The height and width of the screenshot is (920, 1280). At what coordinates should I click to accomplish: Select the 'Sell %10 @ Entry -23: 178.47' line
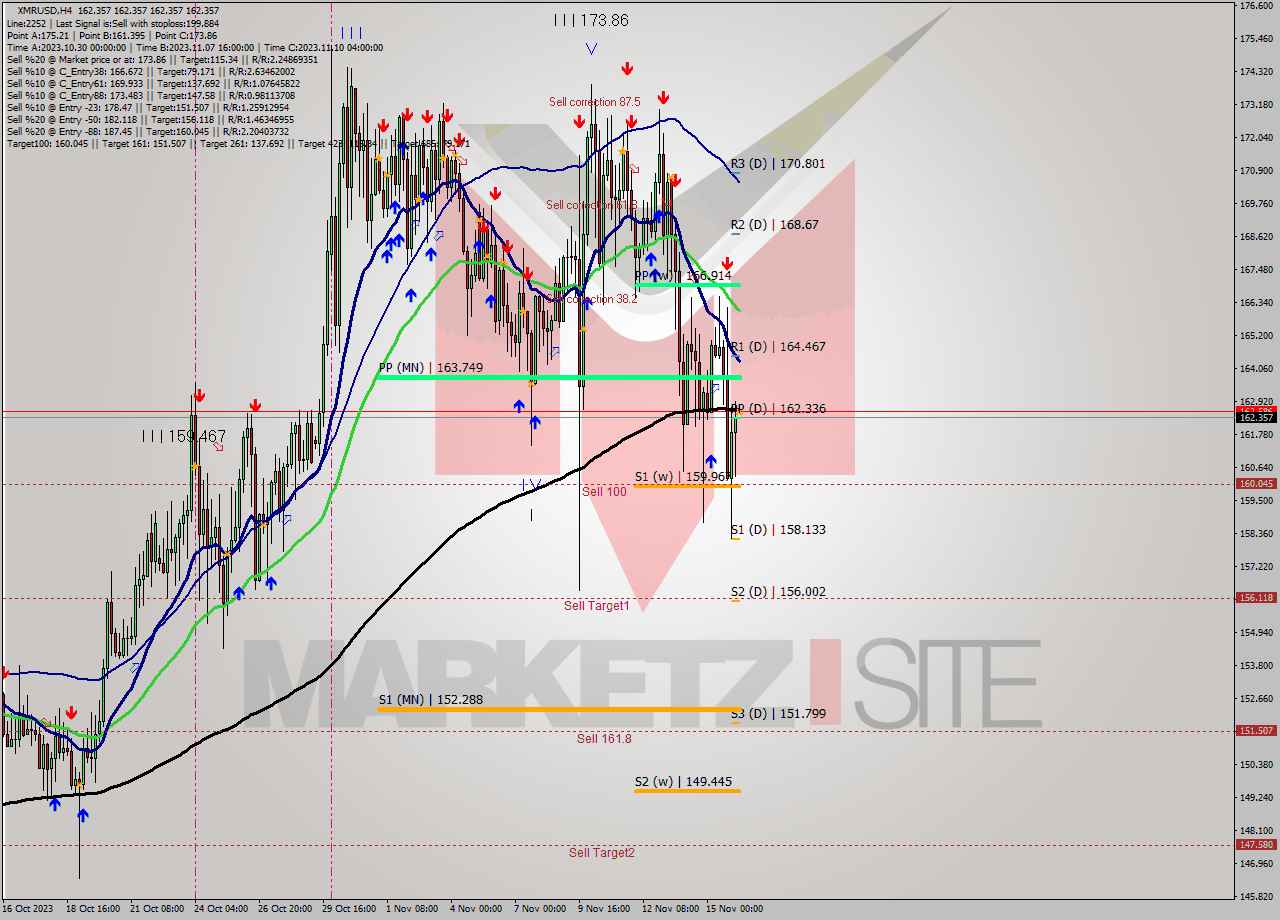coord(148,107)
